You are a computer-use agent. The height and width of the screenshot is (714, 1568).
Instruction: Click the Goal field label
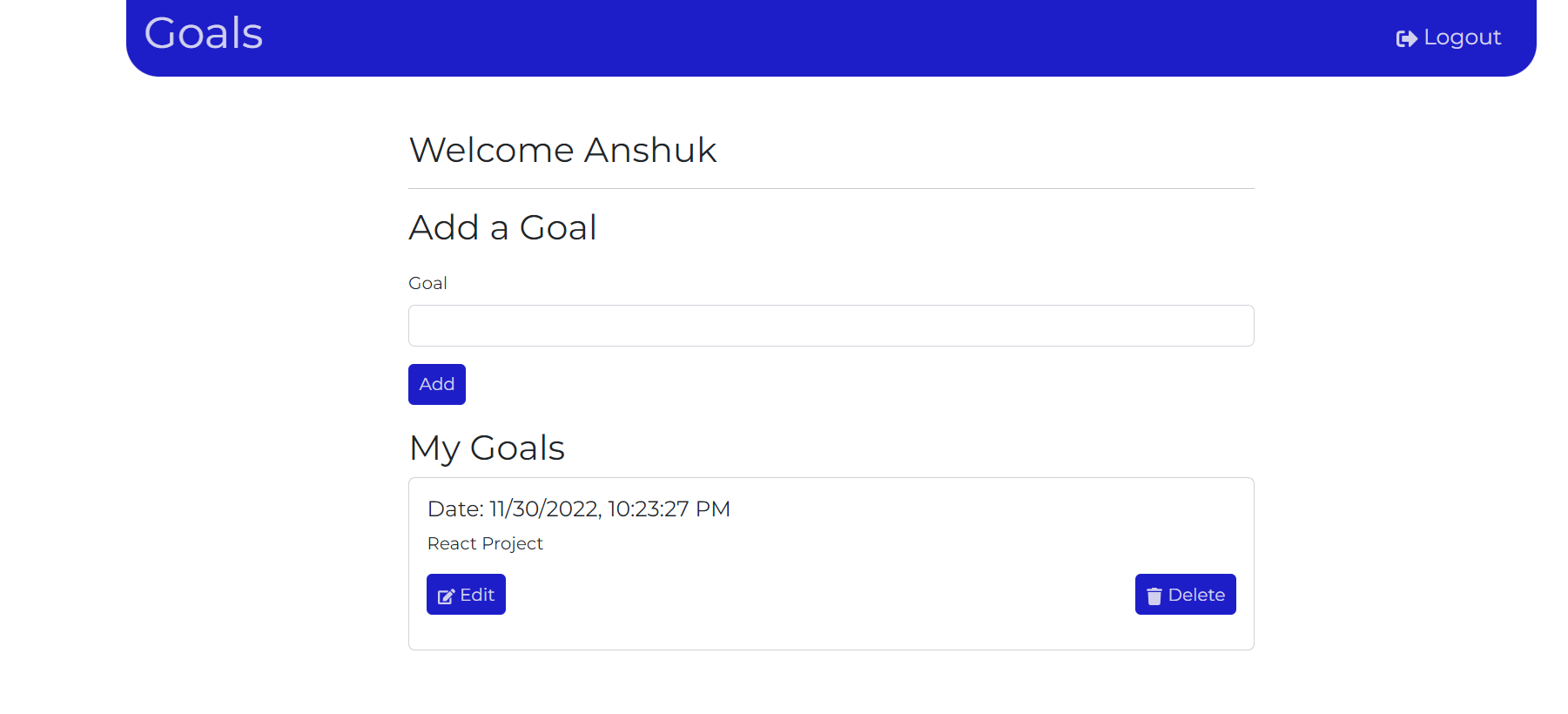(x=427, y=283)
